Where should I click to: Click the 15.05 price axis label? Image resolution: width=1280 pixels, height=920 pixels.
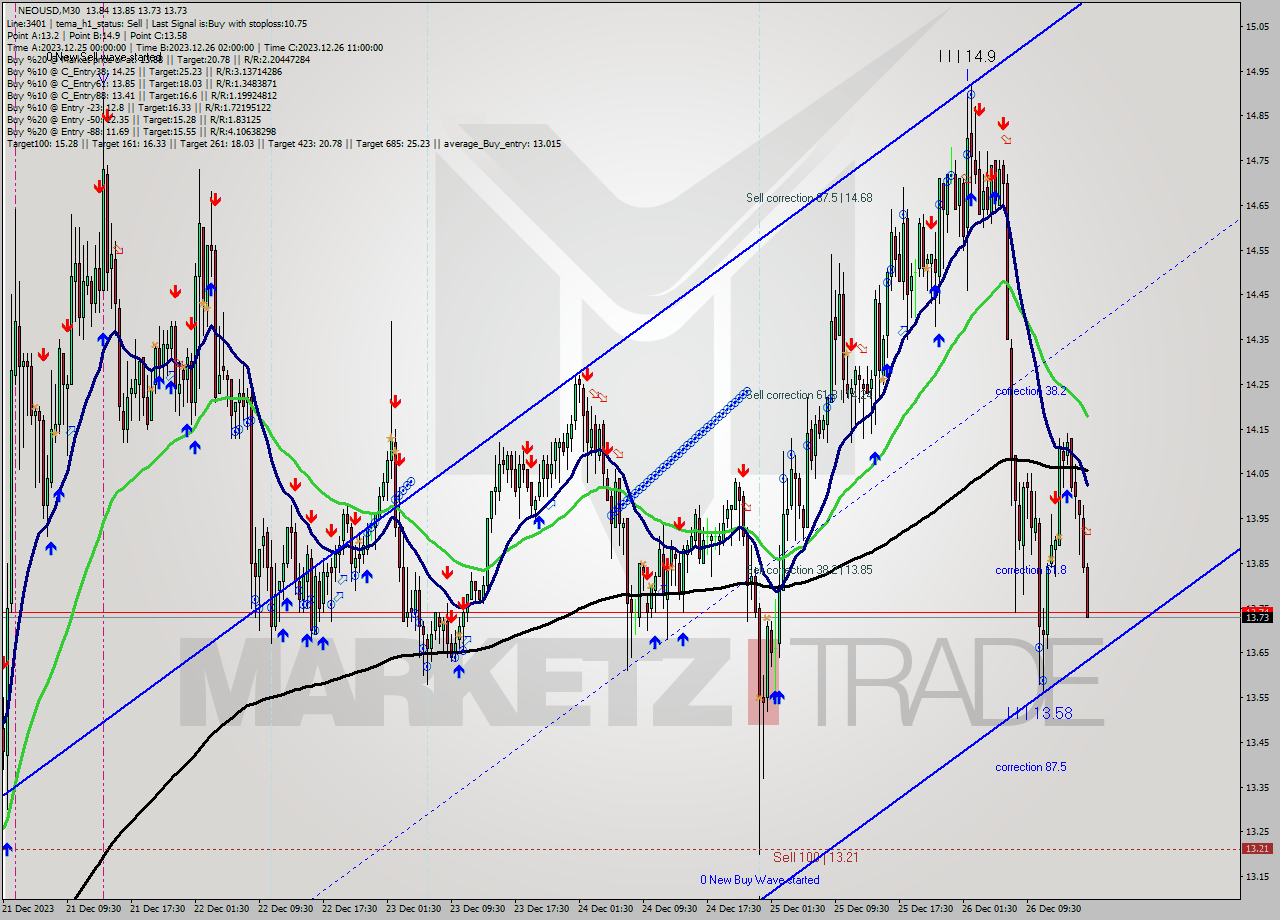coord(1257,27)
